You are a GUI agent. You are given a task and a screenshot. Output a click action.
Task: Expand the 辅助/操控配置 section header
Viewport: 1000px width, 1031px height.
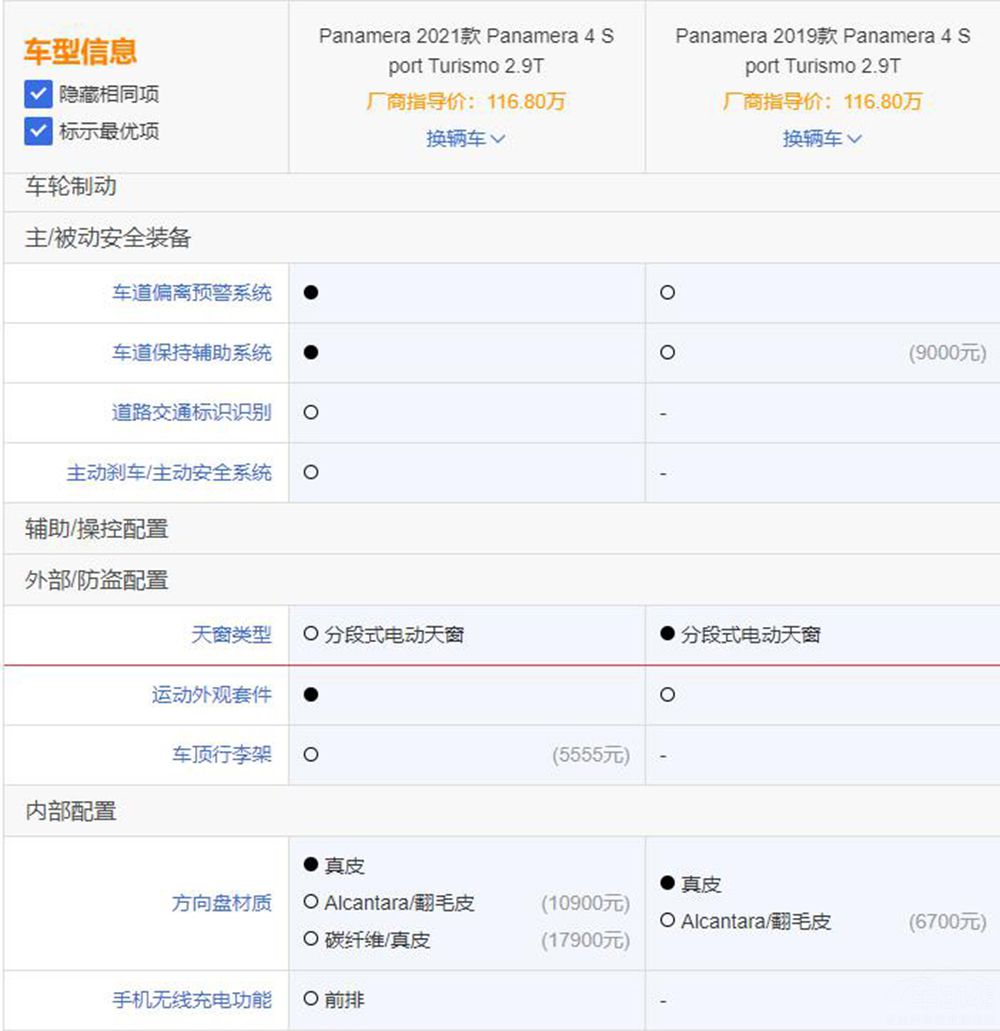click(x=96, y=529)
